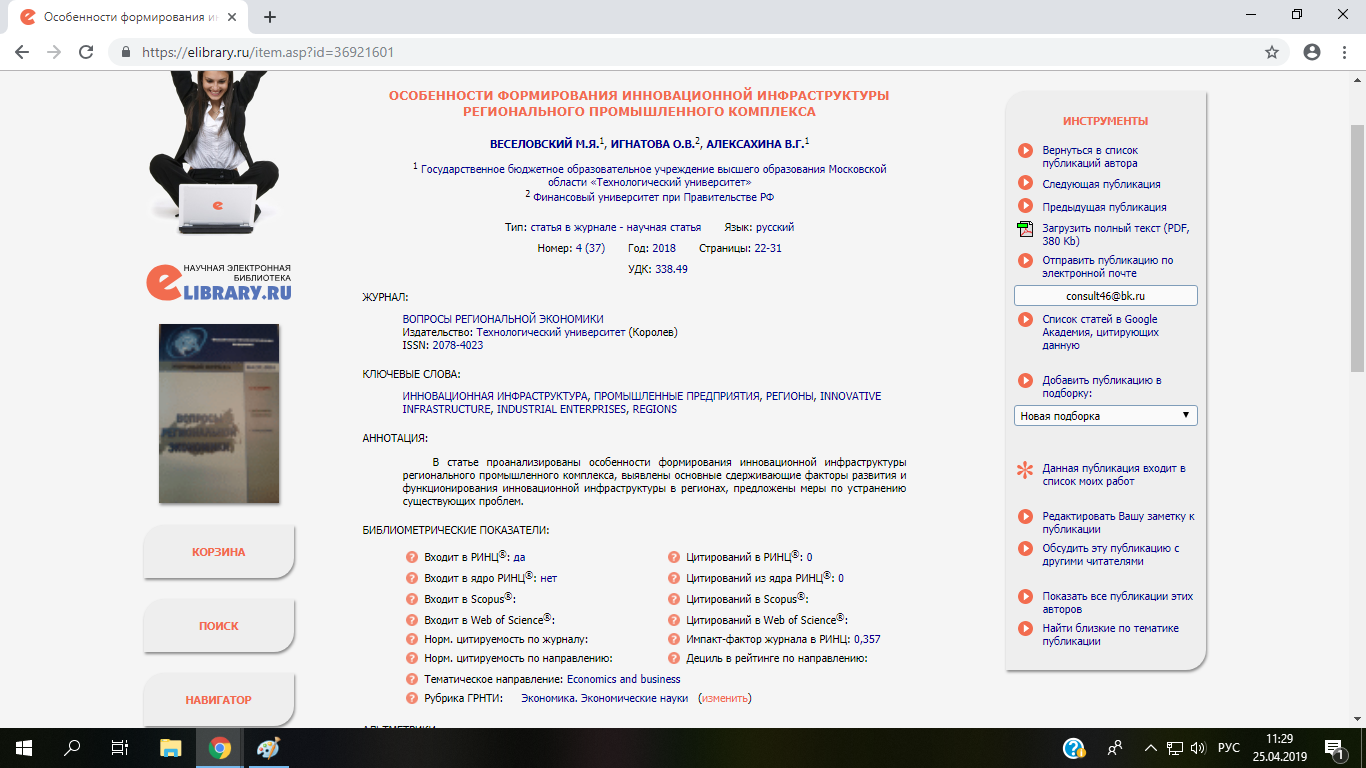Open keyword 'ПРОМЫШЛЕННЫЕ ПРЕДПРИЯТИЯ'
Screen dimensions: 1366x768
coord(677,397)
